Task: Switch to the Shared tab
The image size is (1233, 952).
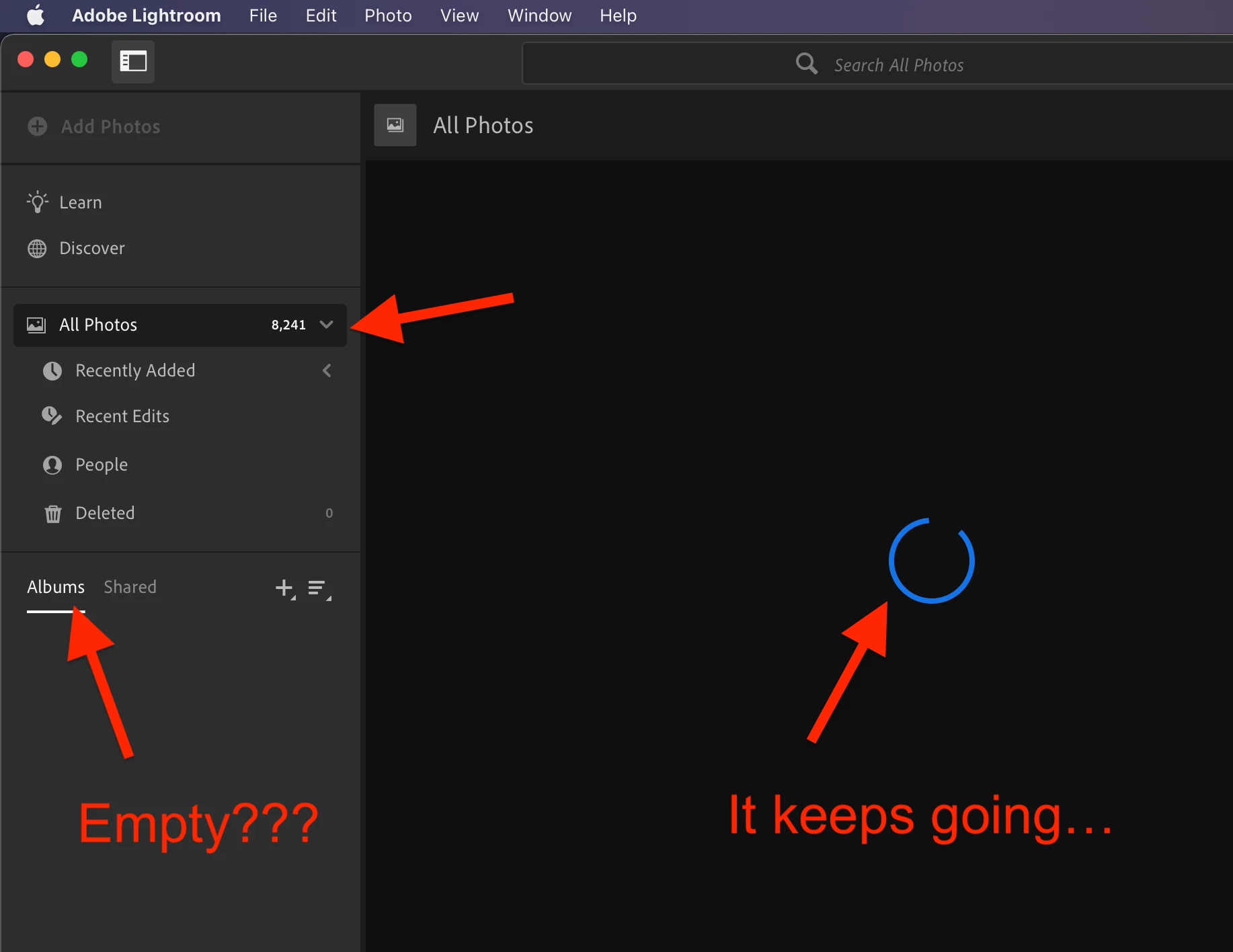Action: point(130,587)
